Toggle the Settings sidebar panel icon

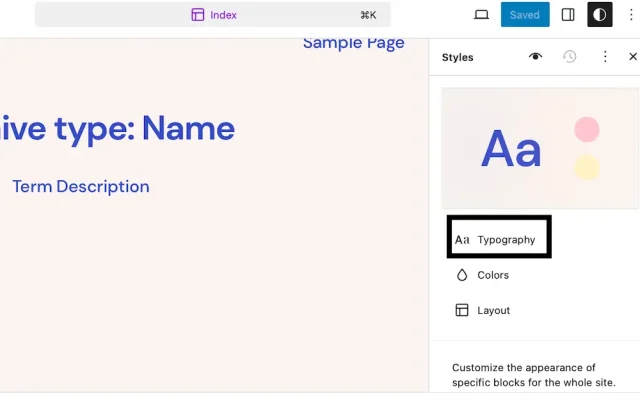pos(568,15)
